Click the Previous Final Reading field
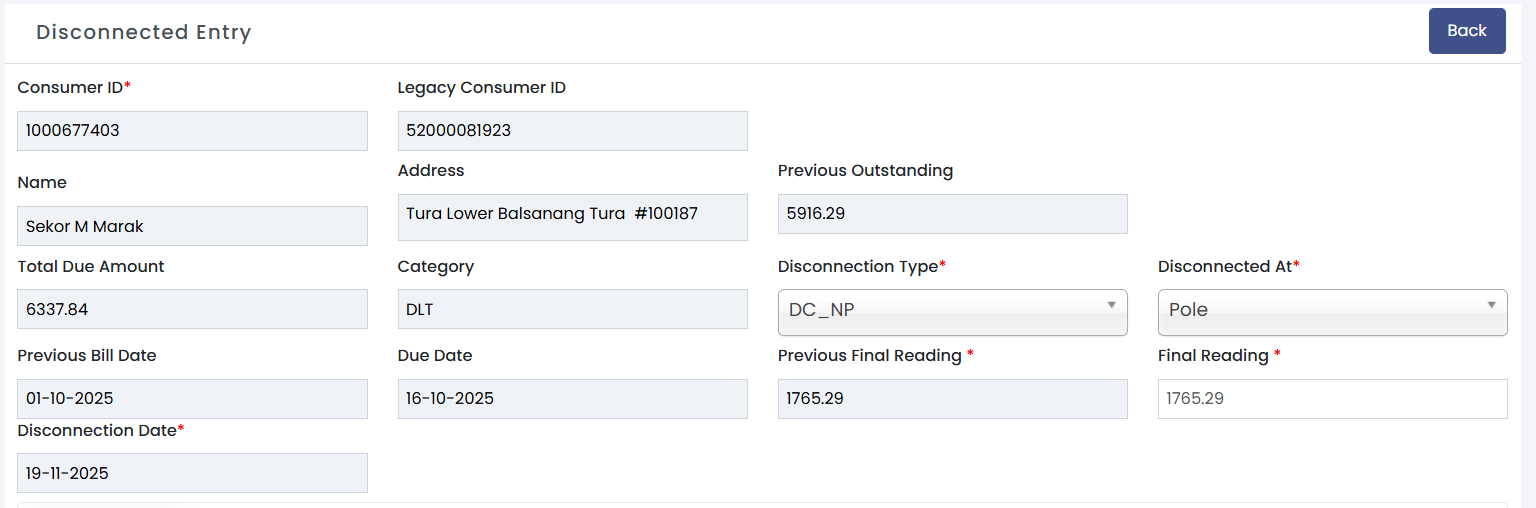1536x508 pixels. [x=952, y=398]
